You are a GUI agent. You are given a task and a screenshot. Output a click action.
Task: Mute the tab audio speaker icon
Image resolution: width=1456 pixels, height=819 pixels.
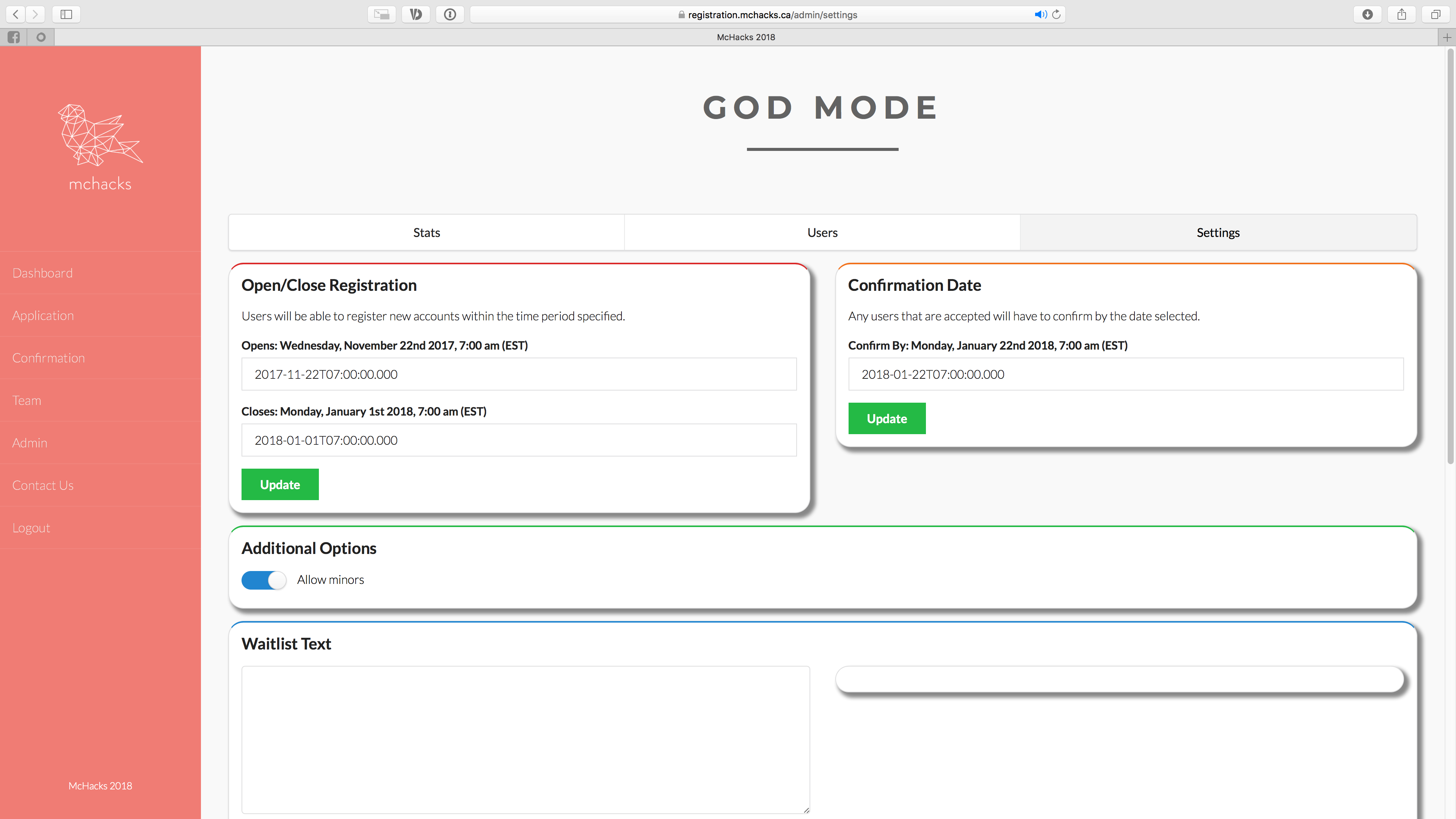1039,14
